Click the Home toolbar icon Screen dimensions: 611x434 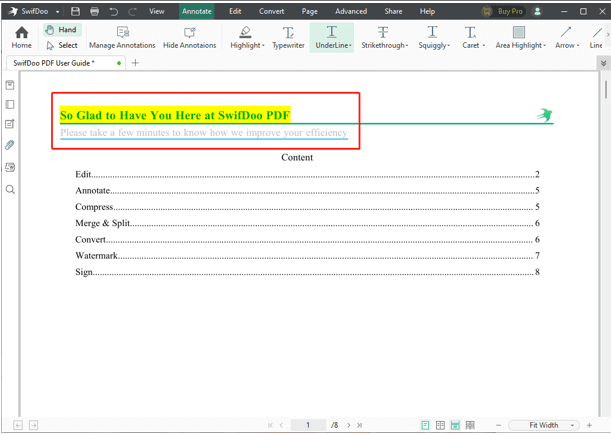tap(21, 38)
